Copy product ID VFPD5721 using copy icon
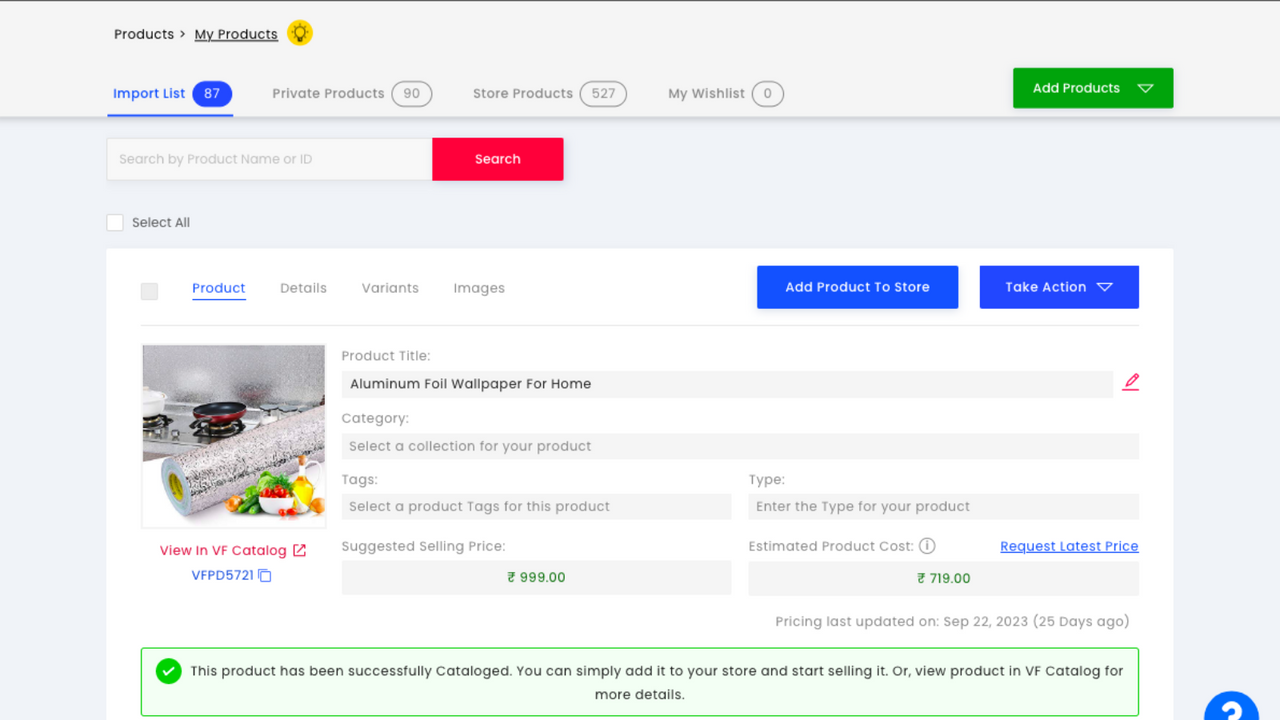The width and height of the screenshot is (1280, 720). 266,575
